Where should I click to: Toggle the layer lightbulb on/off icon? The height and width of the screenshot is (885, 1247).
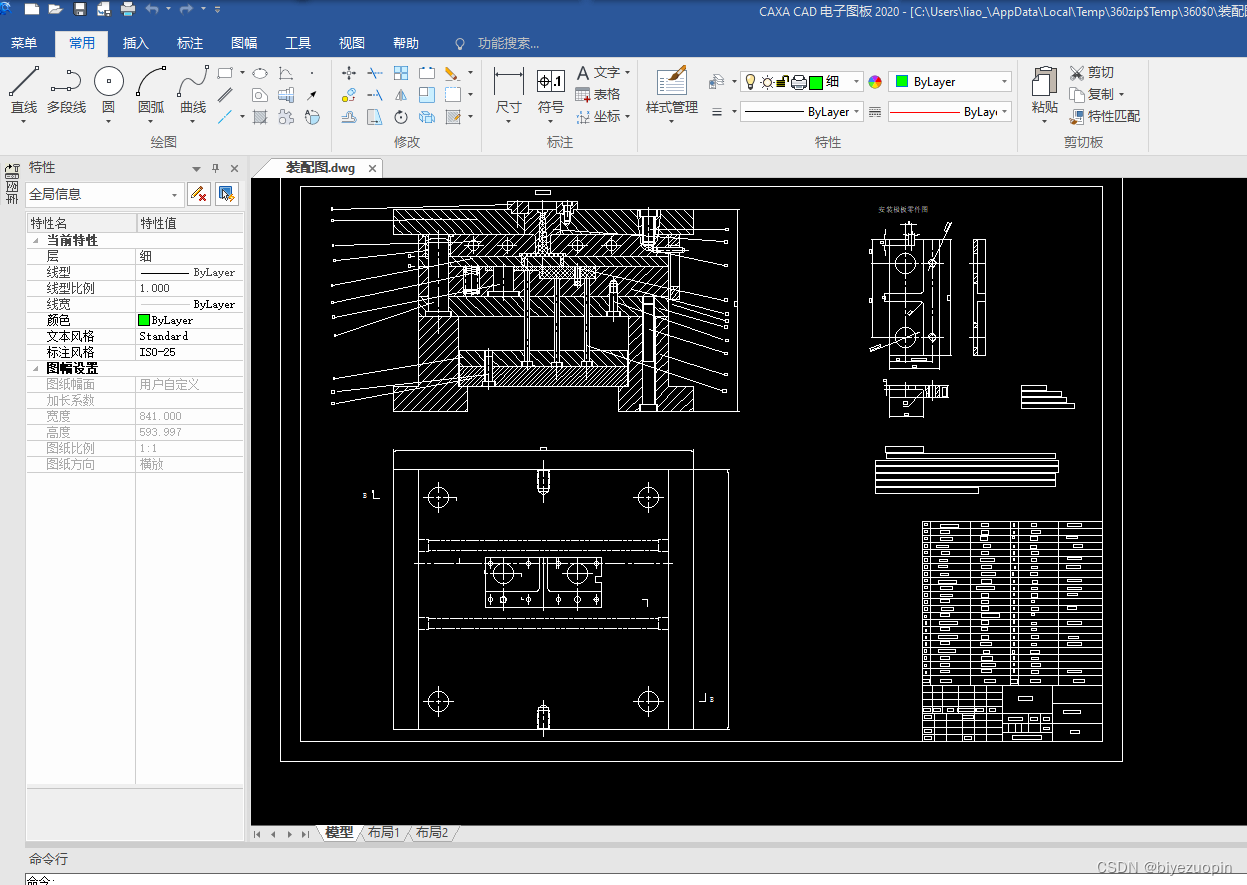coord(751,82)
